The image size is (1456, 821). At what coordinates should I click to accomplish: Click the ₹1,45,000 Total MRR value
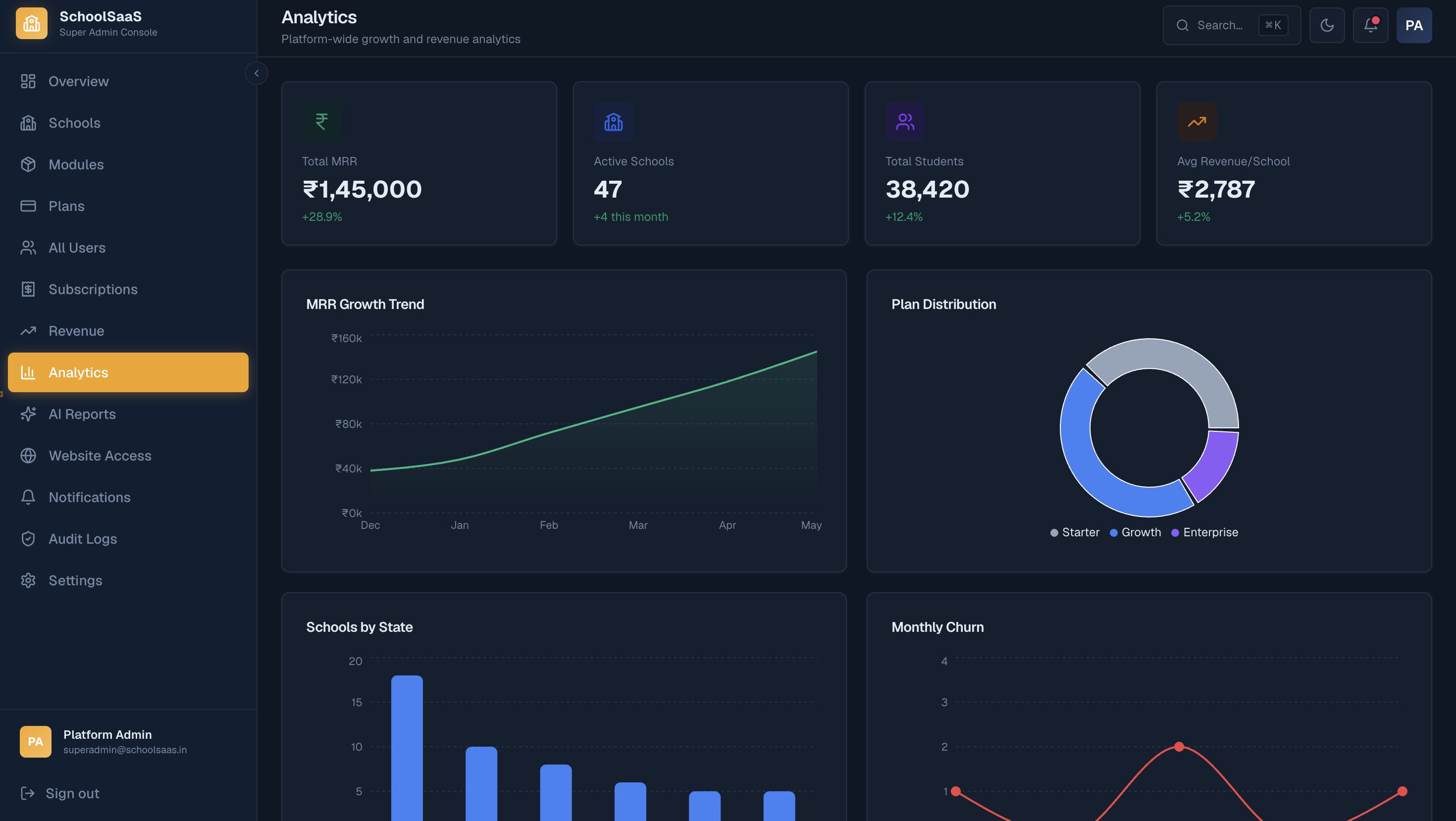click(362, 189)
